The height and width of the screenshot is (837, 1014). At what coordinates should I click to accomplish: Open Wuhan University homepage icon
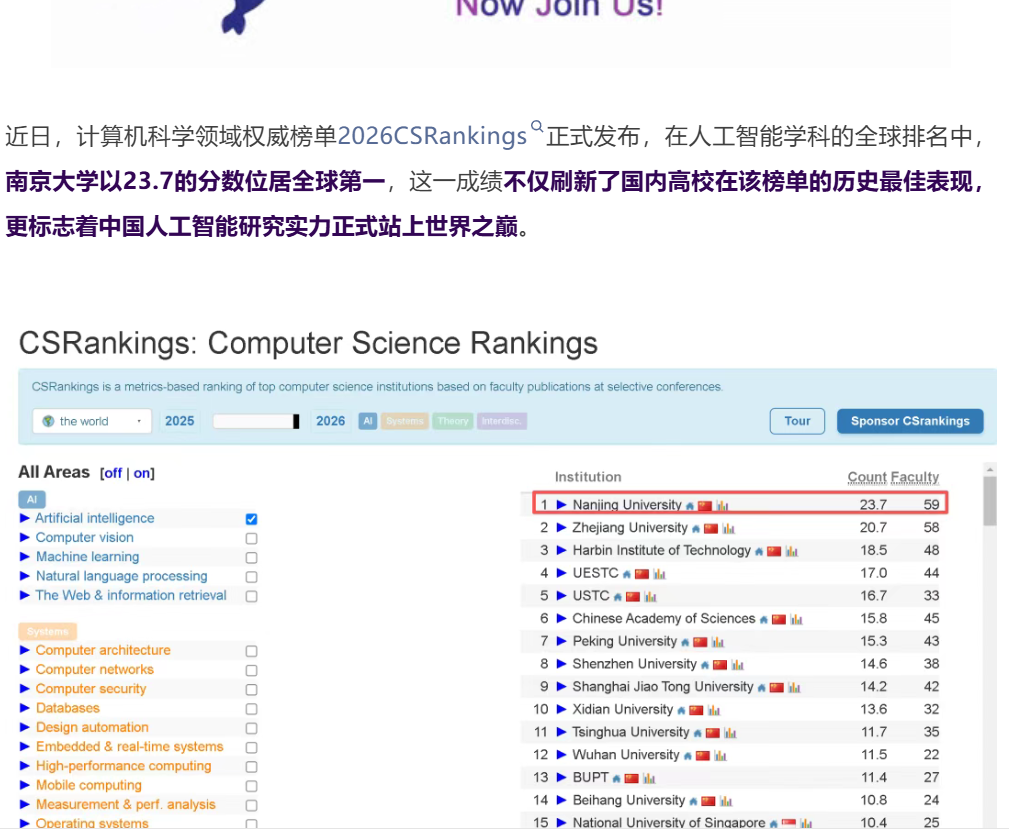click(x=687, y=755)
